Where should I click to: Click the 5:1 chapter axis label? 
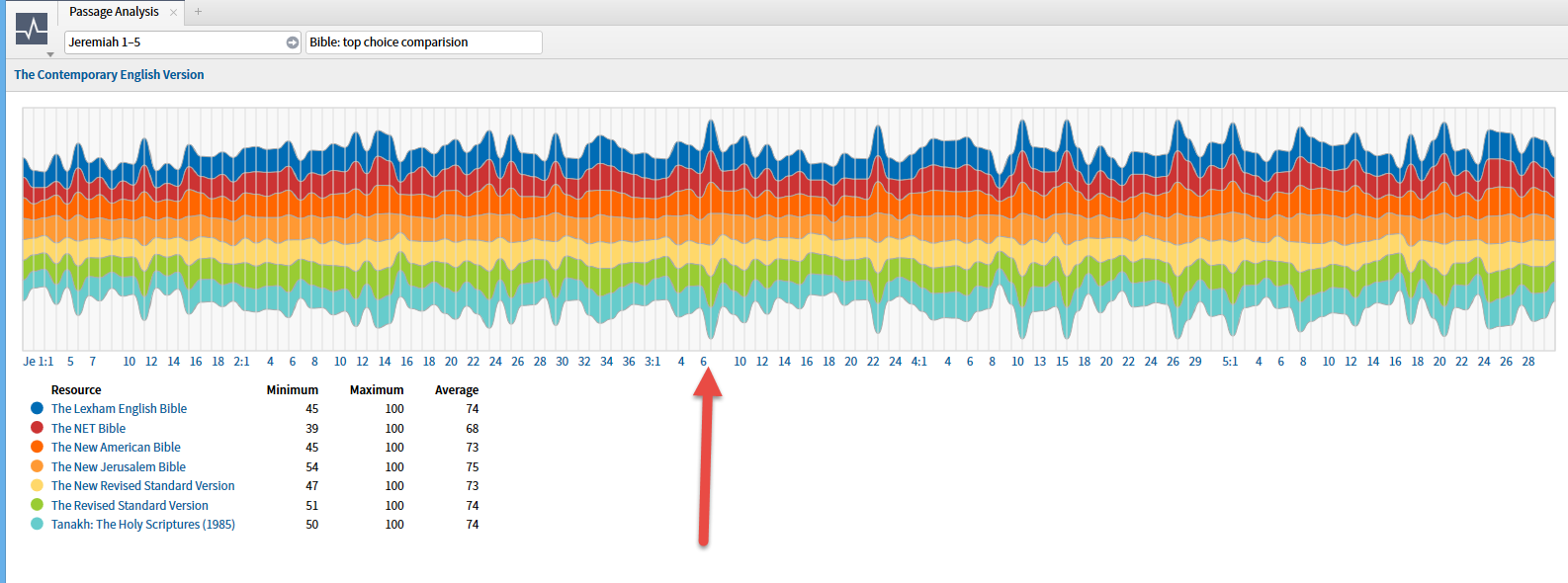pos(1230,362)
